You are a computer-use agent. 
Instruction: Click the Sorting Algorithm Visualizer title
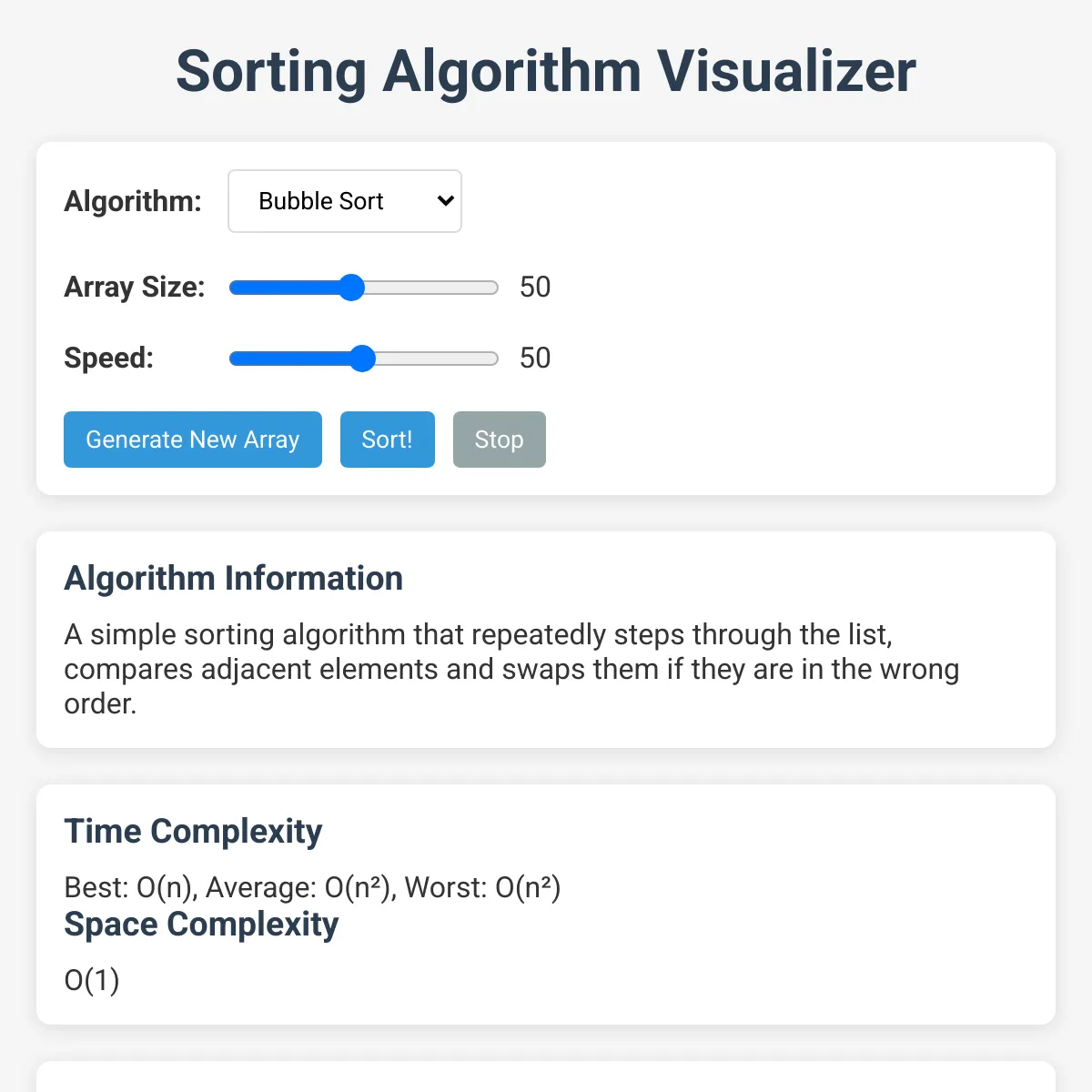coord(546,71)
